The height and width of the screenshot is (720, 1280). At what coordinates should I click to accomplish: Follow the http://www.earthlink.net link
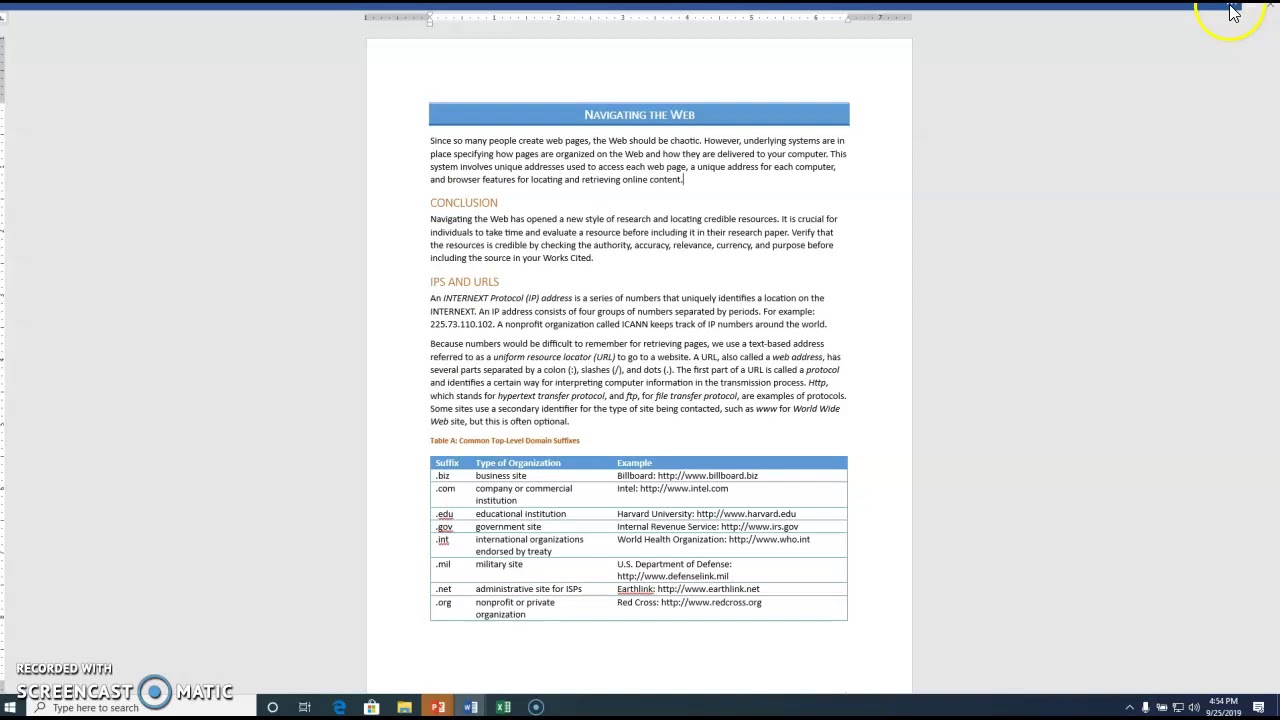(708, 589)
